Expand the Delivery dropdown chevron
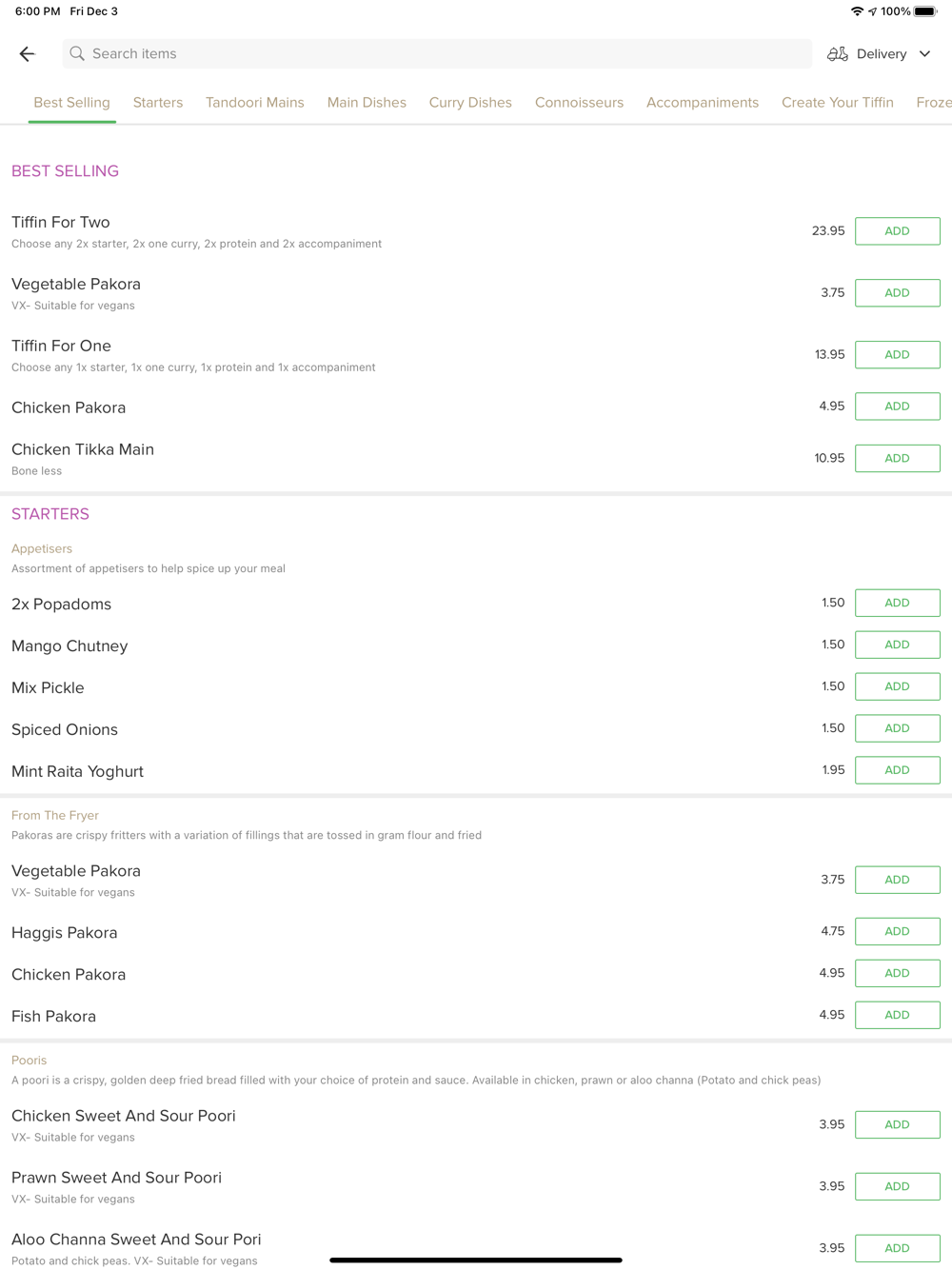 [924, 54]
